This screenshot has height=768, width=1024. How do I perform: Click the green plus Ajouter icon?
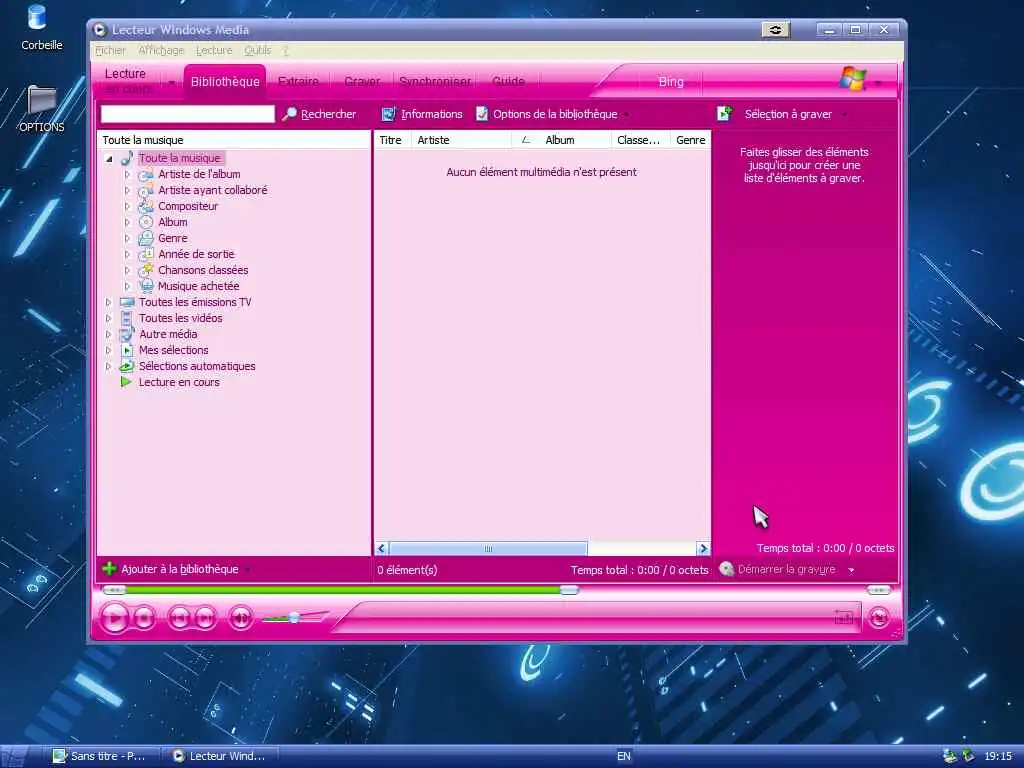(x=109, y=569)
